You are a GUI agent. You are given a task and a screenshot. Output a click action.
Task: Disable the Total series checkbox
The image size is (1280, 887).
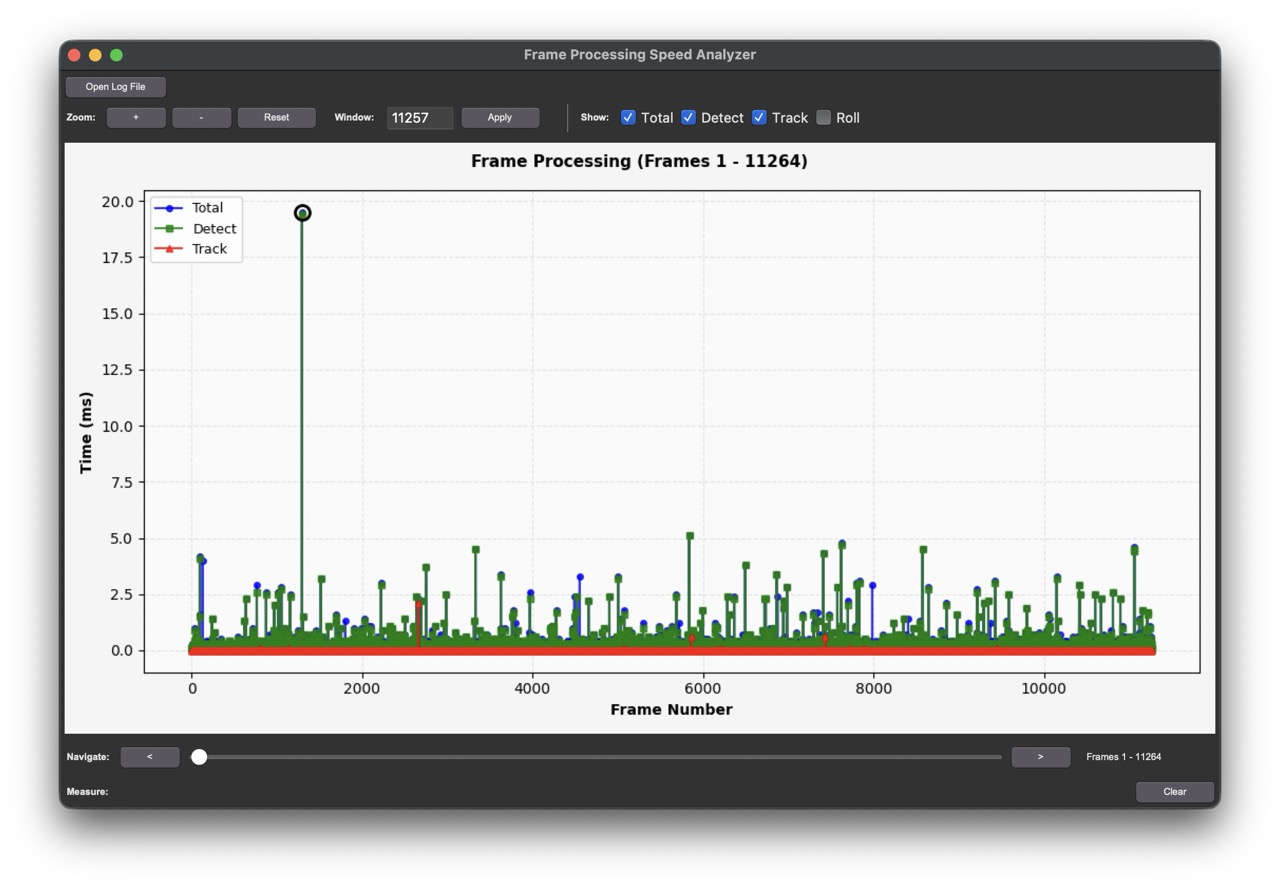click(x=628, y=117)
